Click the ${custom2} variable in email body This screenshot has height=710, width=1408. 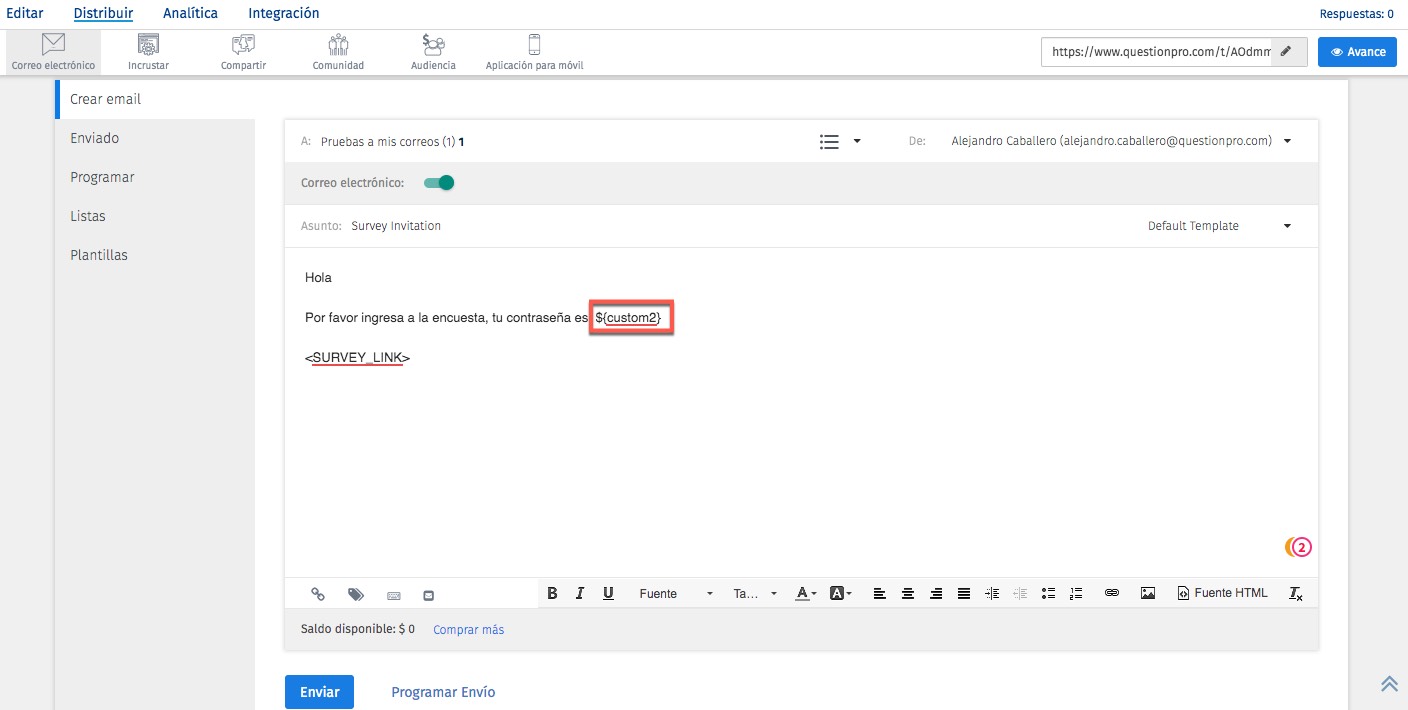[629, 318]
